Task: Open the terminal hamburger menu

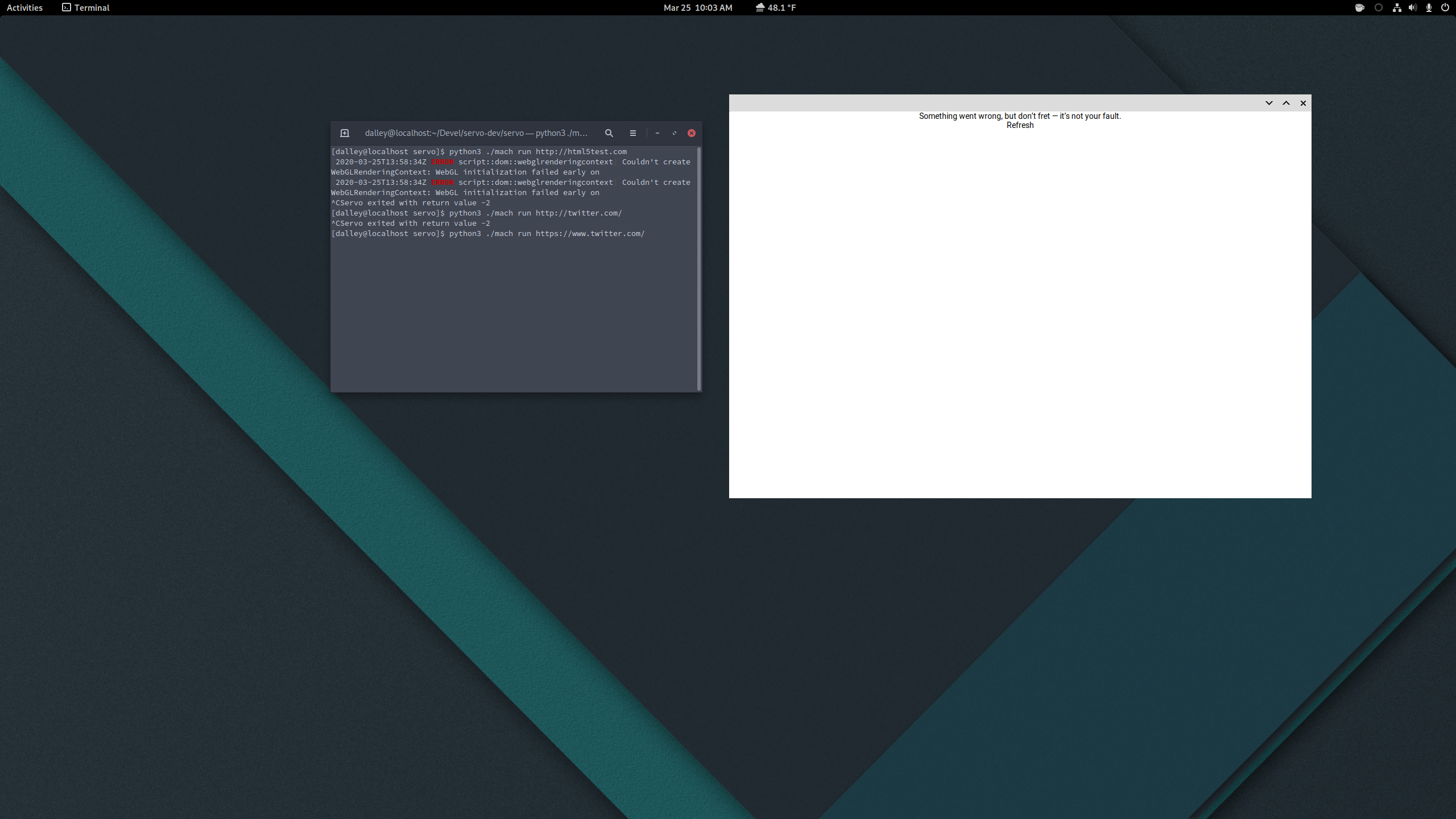Action: pos(632,133)
